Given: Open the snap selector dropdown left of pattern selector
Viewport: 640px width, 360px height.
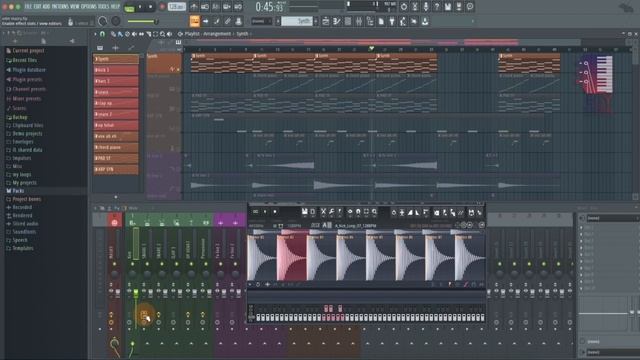Looking at the screenshot, I should point(261,21).
